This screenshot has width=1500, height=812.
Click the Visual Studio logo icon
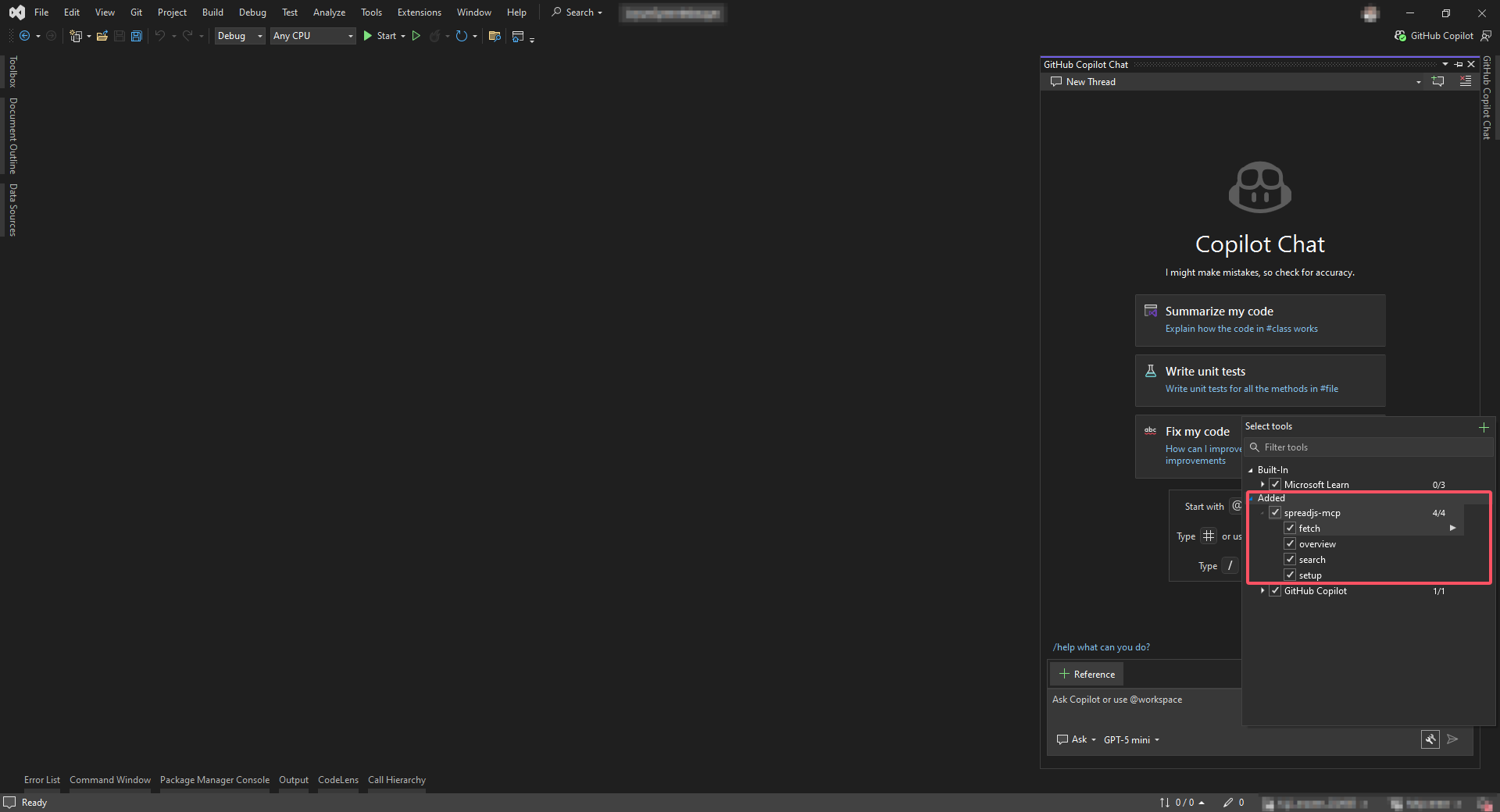click(16, 12)
